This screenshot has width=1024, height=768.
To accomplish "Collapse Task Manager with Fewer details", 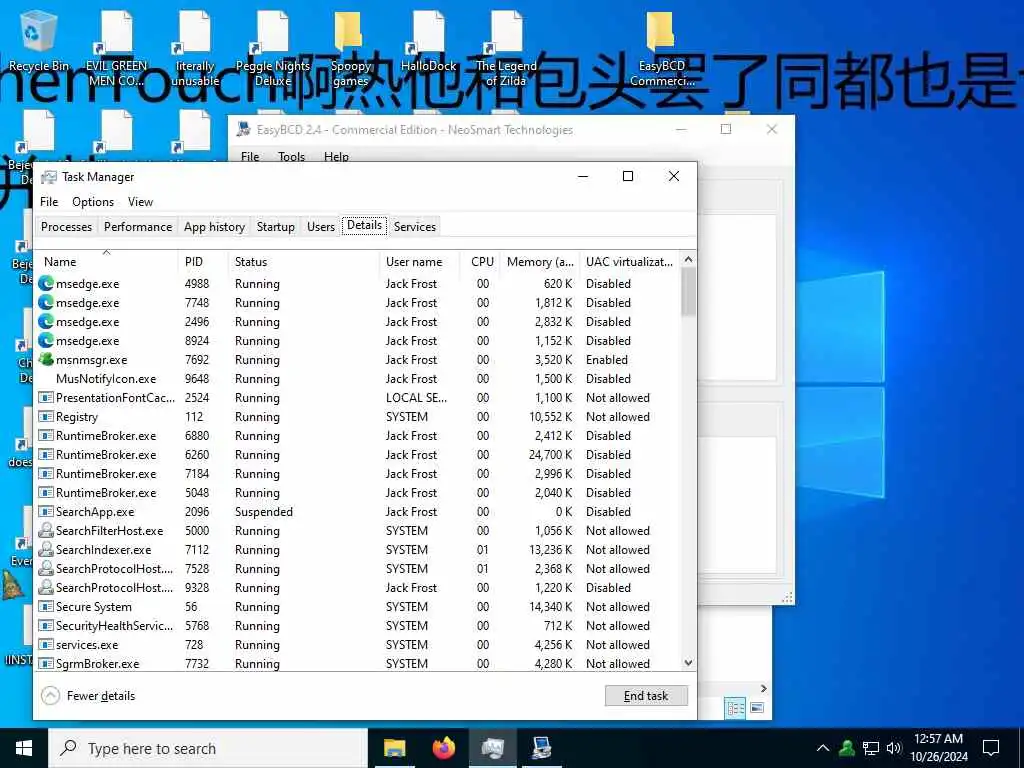I will pos(88,696).
